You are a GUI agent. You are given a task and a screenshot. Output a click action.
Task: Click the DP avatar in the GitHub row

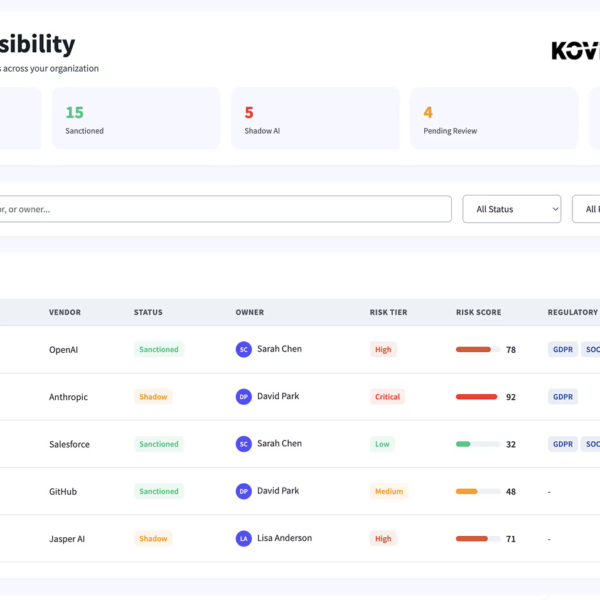click(243, 491)
